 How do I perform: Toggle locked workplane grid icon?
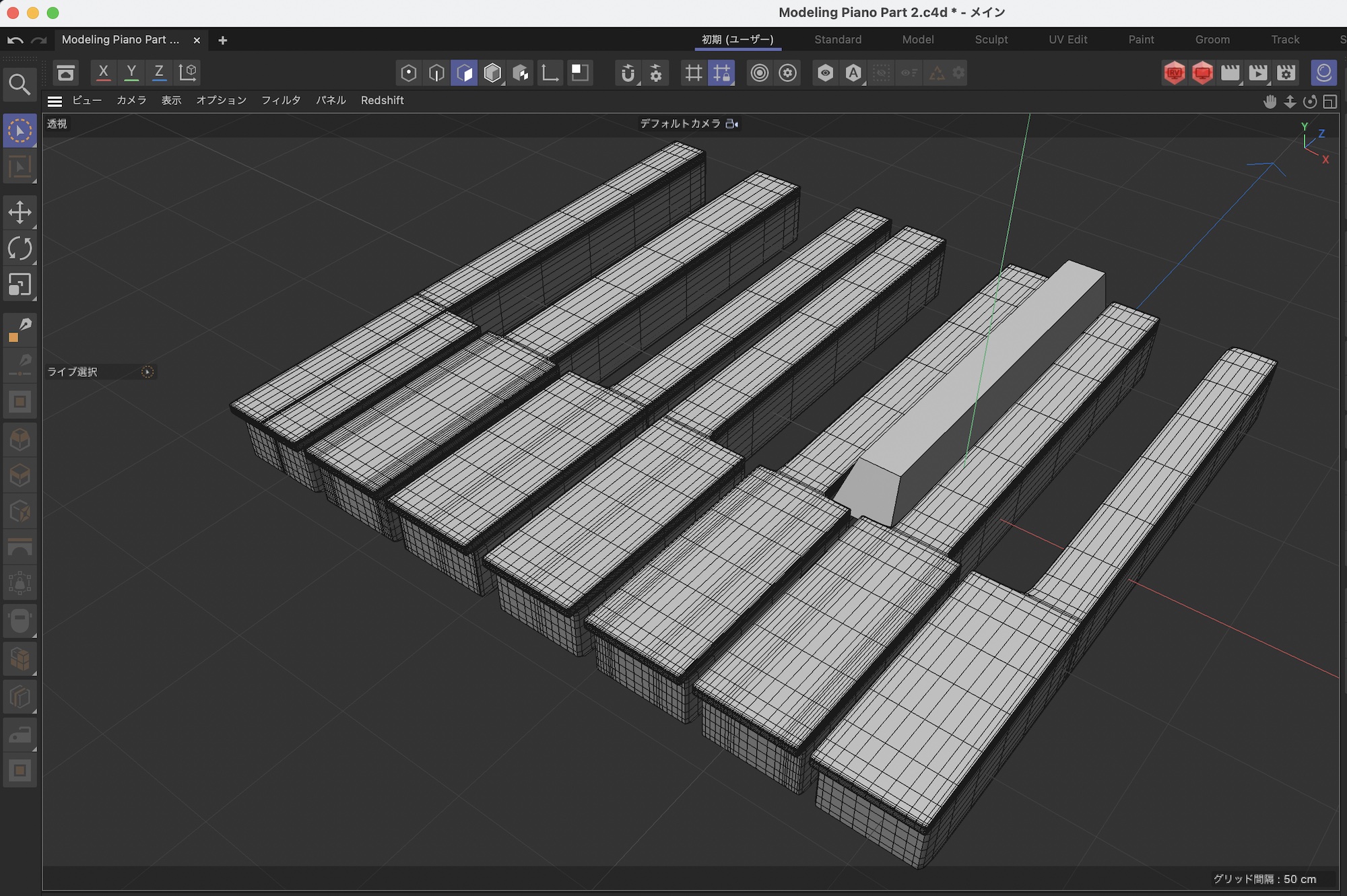[x=721, y=73]
